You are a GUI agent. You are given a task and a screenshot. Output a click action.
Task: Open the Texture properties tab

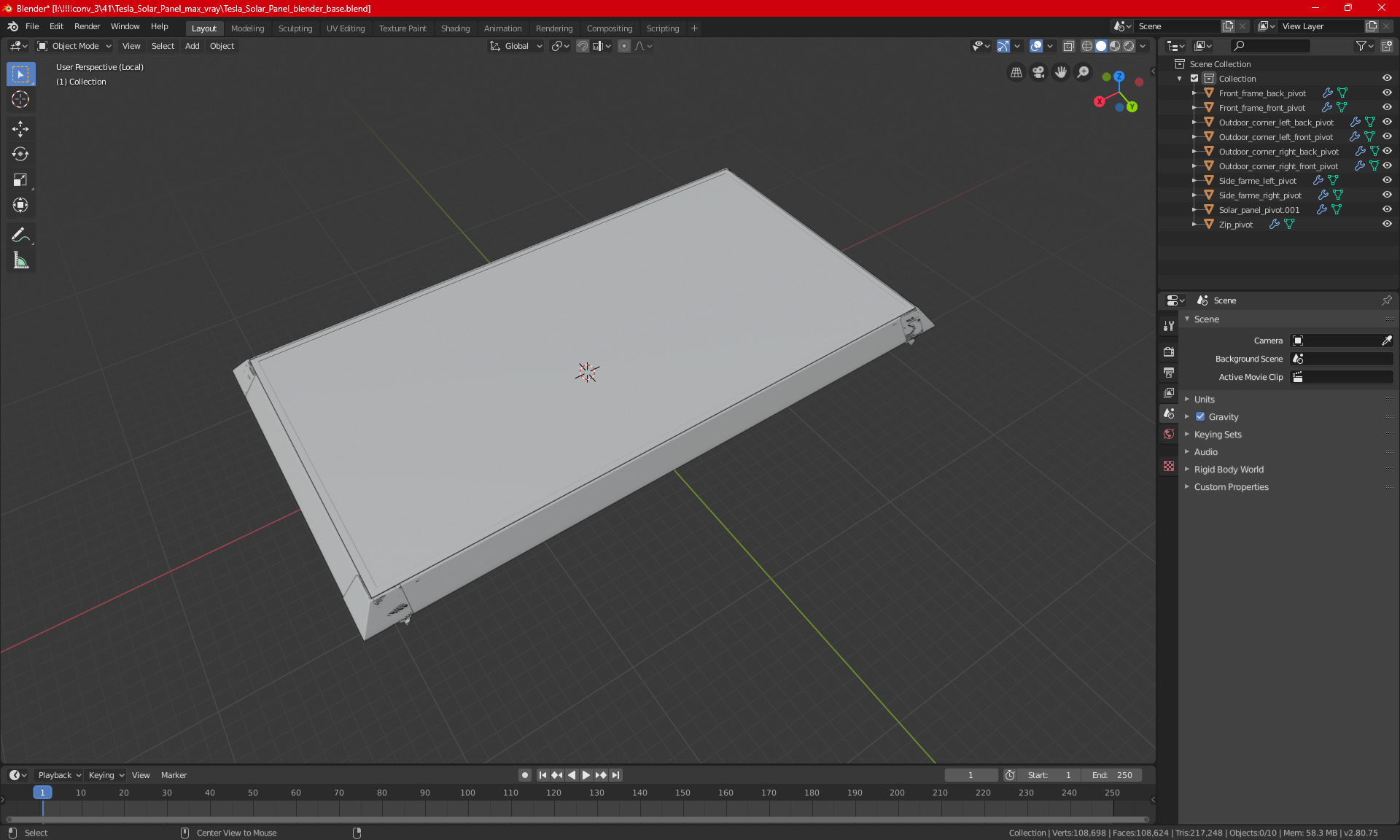pos(1169,466)
